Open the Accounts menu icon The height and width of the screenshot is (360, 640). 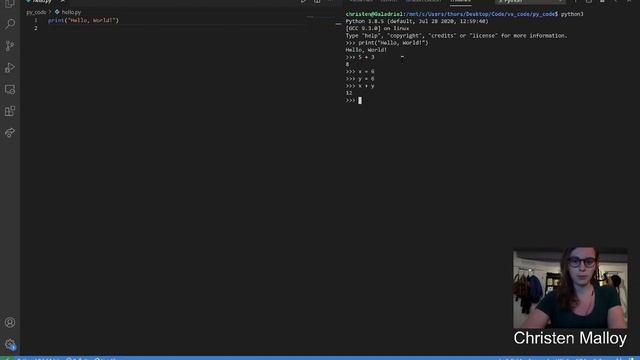pos(10,322)
